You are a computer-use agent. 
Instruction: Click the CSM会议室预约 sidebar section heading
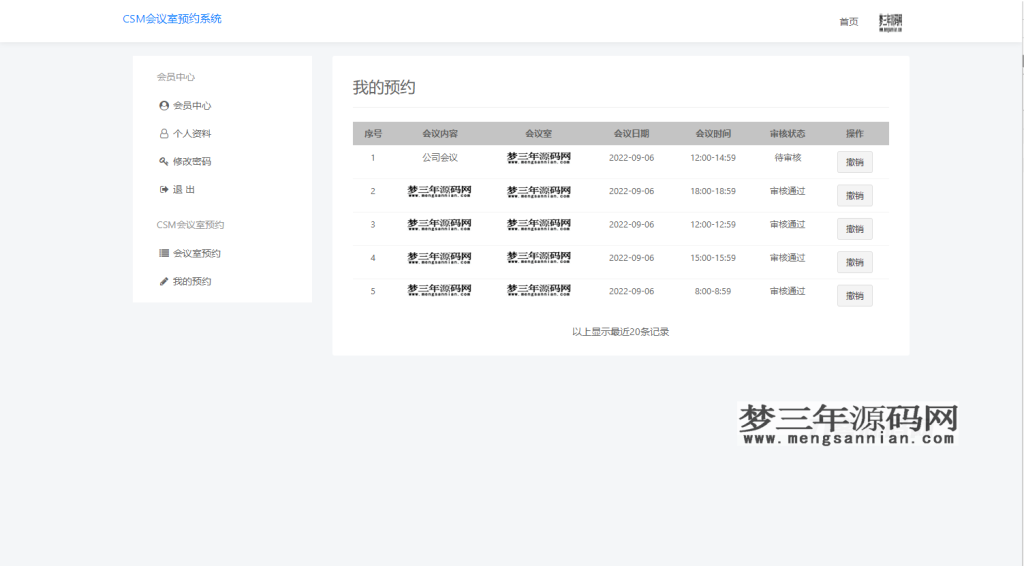click(190, 225)
